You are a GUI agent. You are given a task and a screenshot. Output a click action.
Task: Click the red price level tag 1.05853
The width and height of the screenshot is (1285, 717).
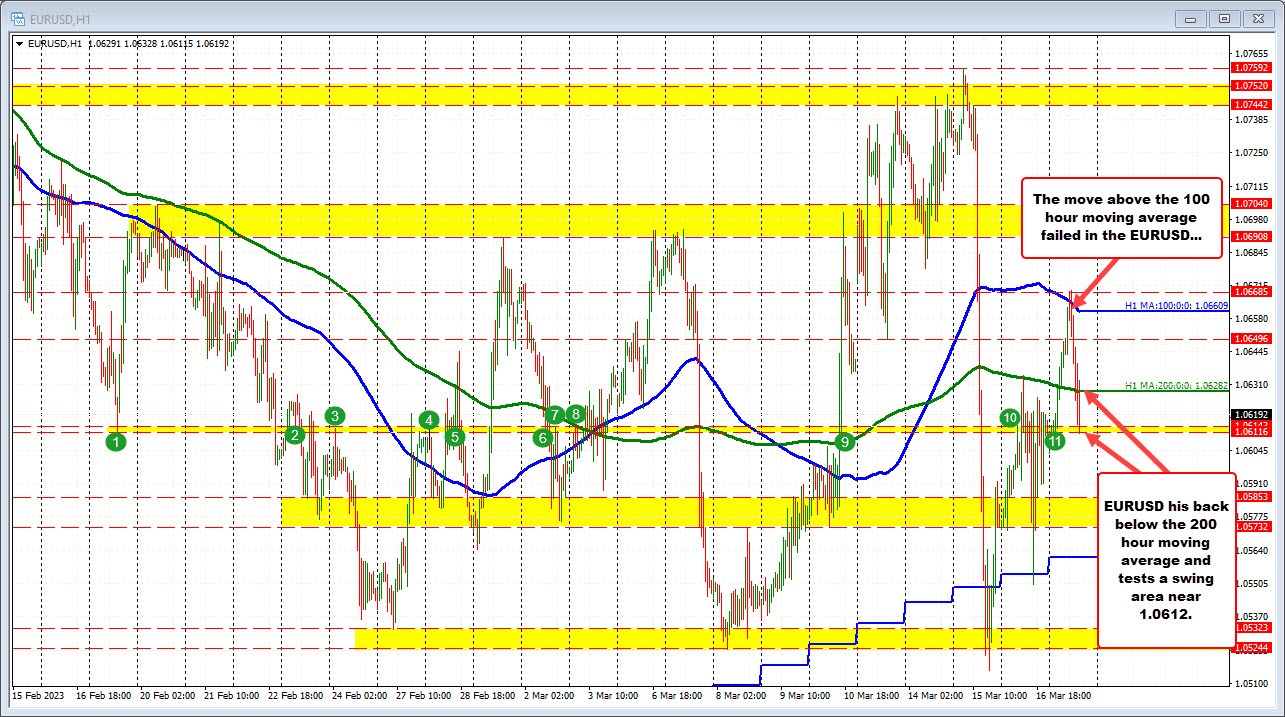coord(1251,497)
